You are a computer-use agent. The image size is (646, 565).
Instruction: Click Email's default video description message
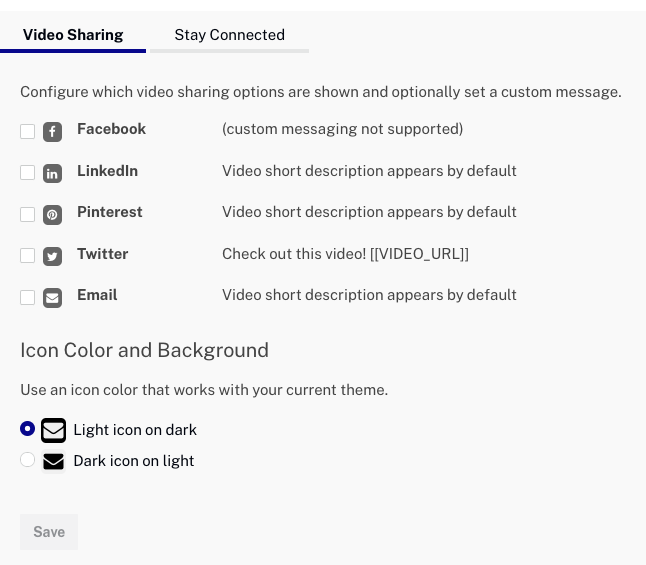[369, 295]
